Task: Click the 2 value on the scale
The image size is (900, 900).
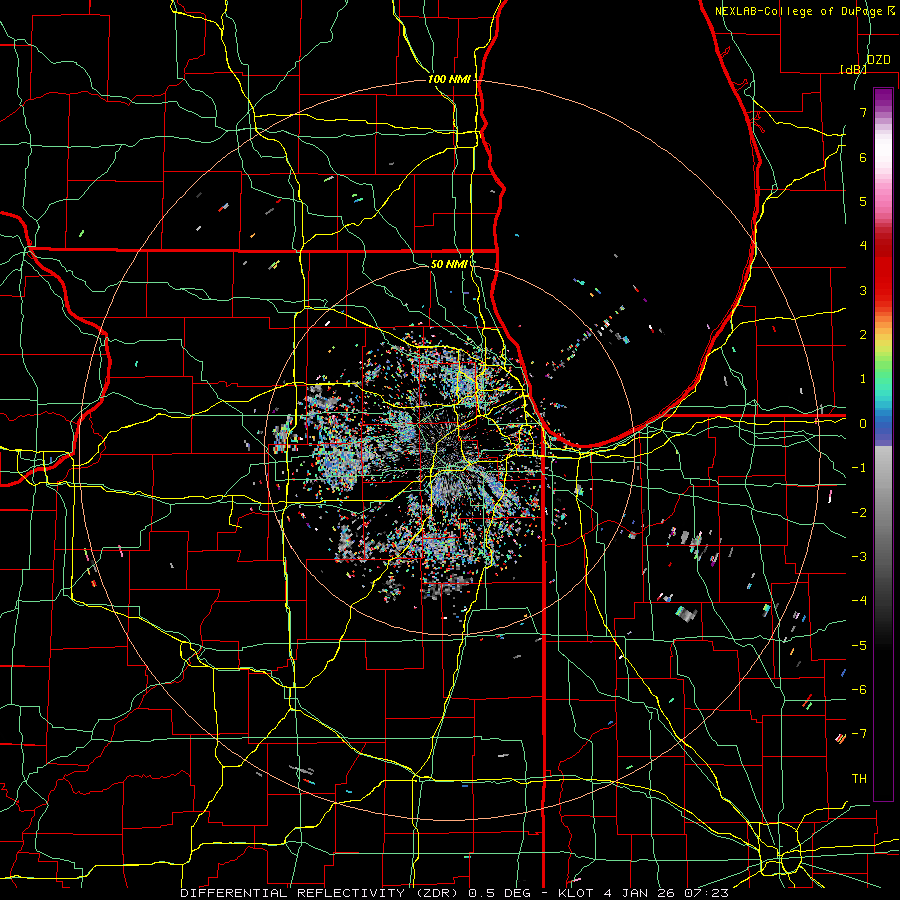Action: [863, 335]
